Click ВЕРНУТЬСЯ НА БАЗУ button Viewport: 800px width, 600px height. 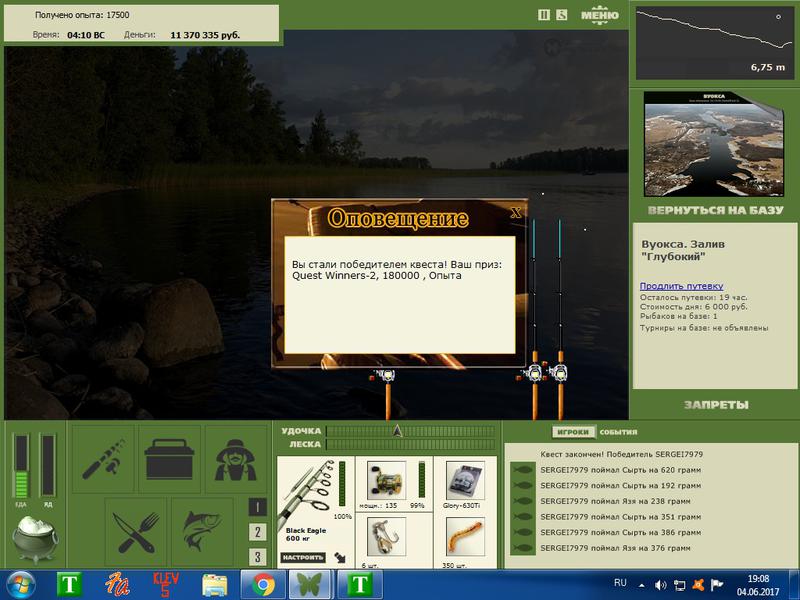tap(715, 210)
